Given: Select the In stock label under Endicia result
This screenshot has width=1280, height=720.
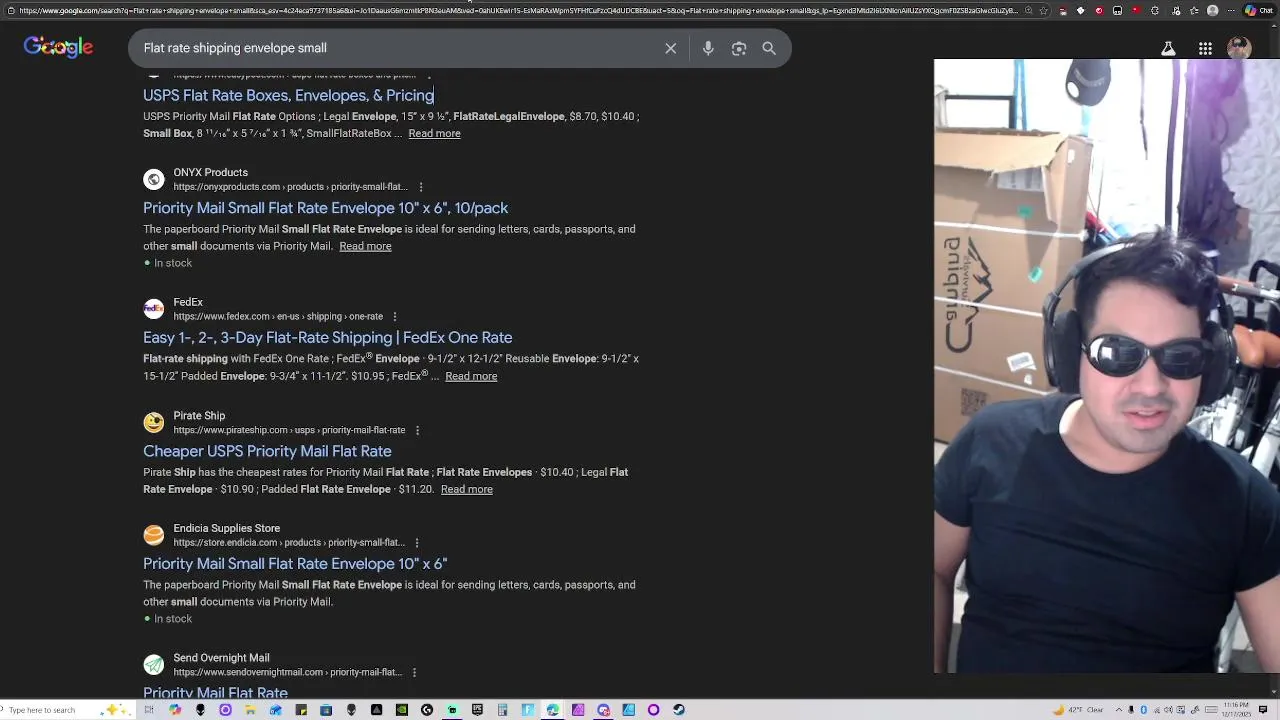Looking at the screenshot, I should coord(173,619).
